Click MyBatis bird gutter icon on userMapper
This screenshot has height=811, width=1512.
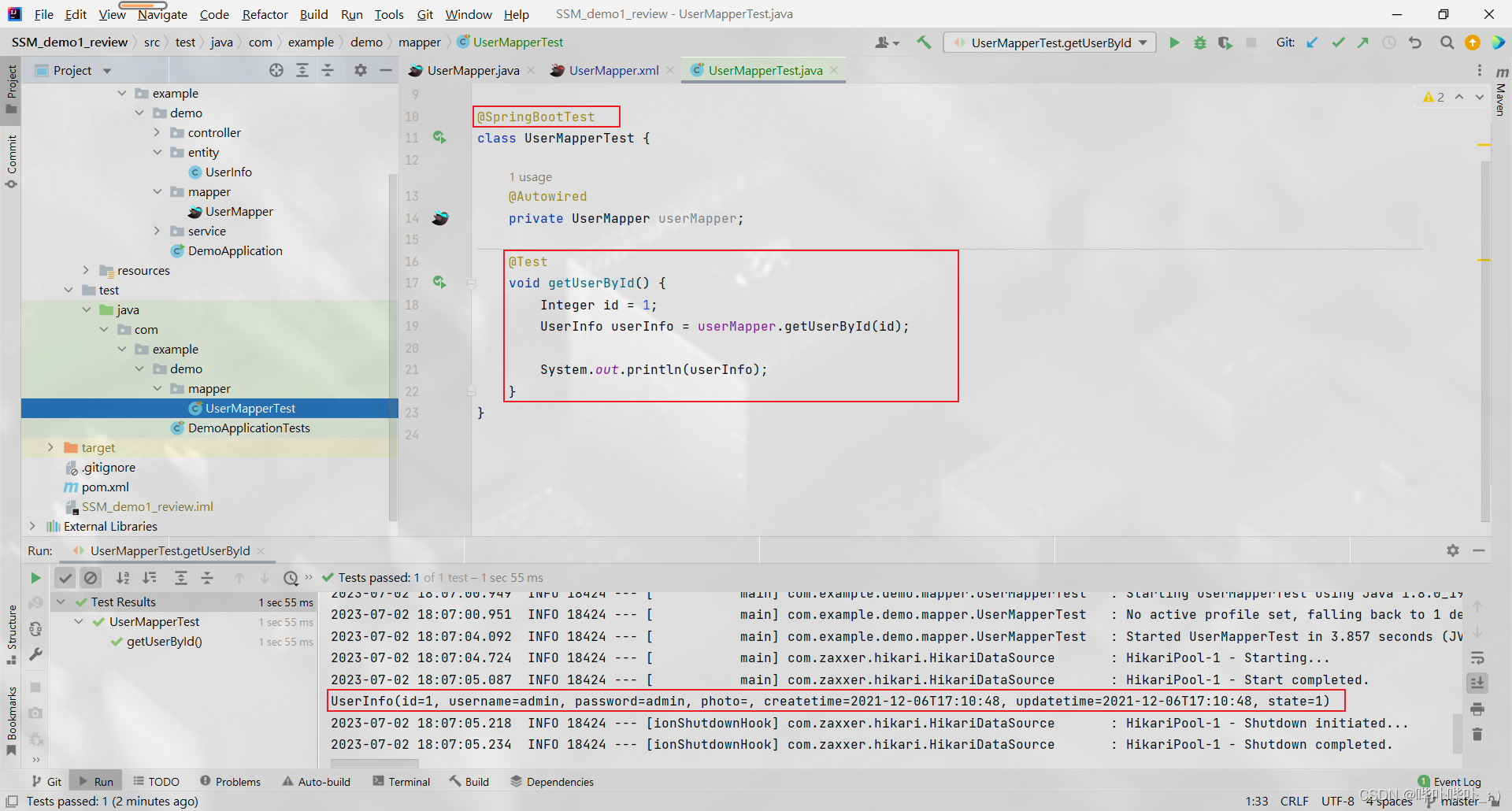[x=440, y=218]
